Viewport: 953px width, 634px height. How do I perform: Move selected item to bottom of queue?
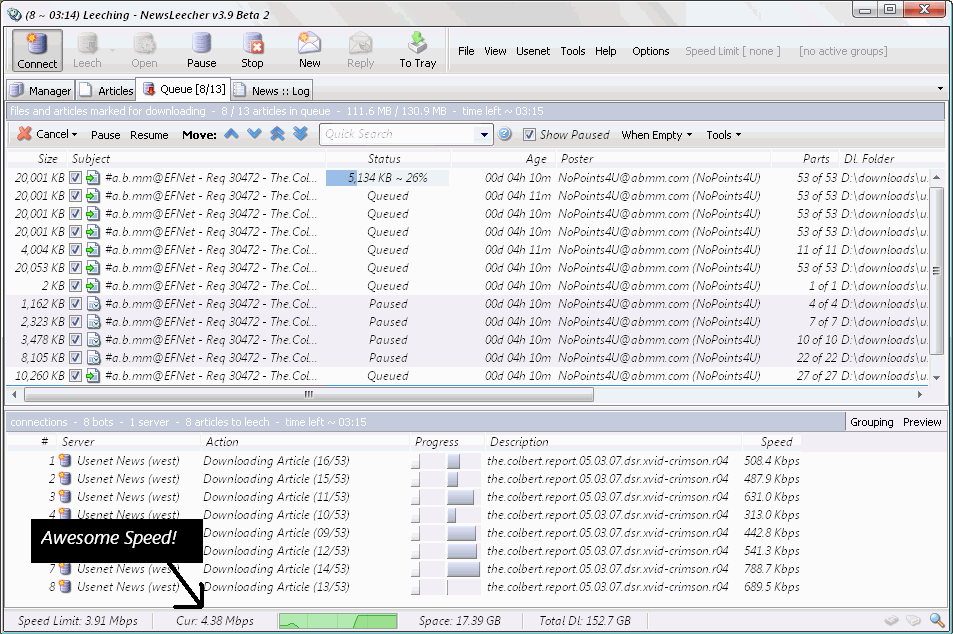coord(300,134)
